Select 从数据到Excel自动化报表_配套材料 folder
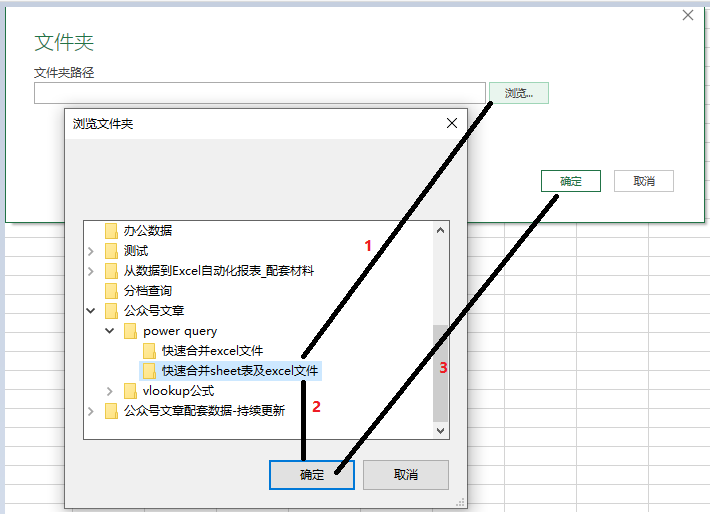710x514 pixels. click(x=219, y=271)
